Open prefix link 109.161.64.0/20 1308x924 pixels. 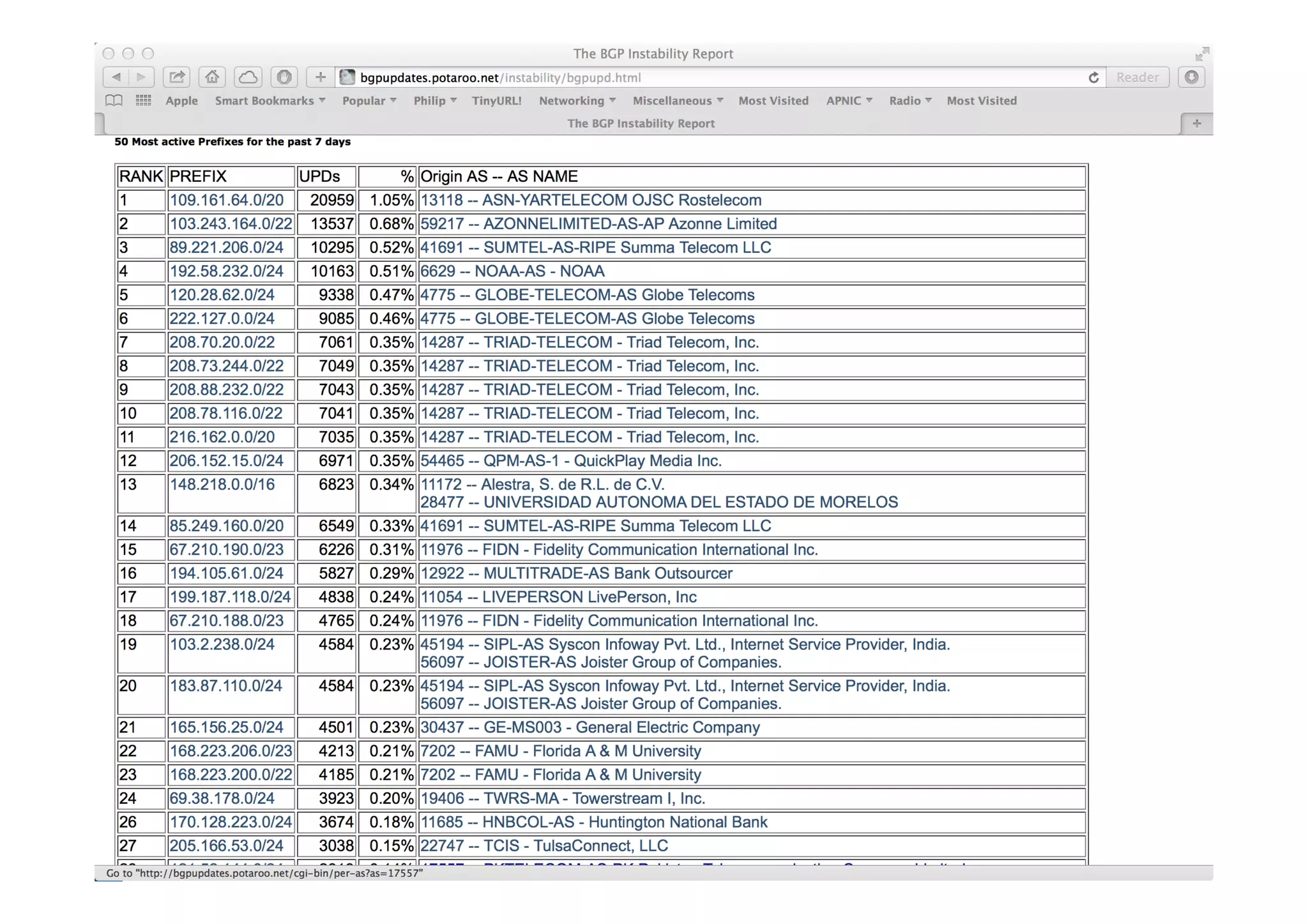(226, 200)
